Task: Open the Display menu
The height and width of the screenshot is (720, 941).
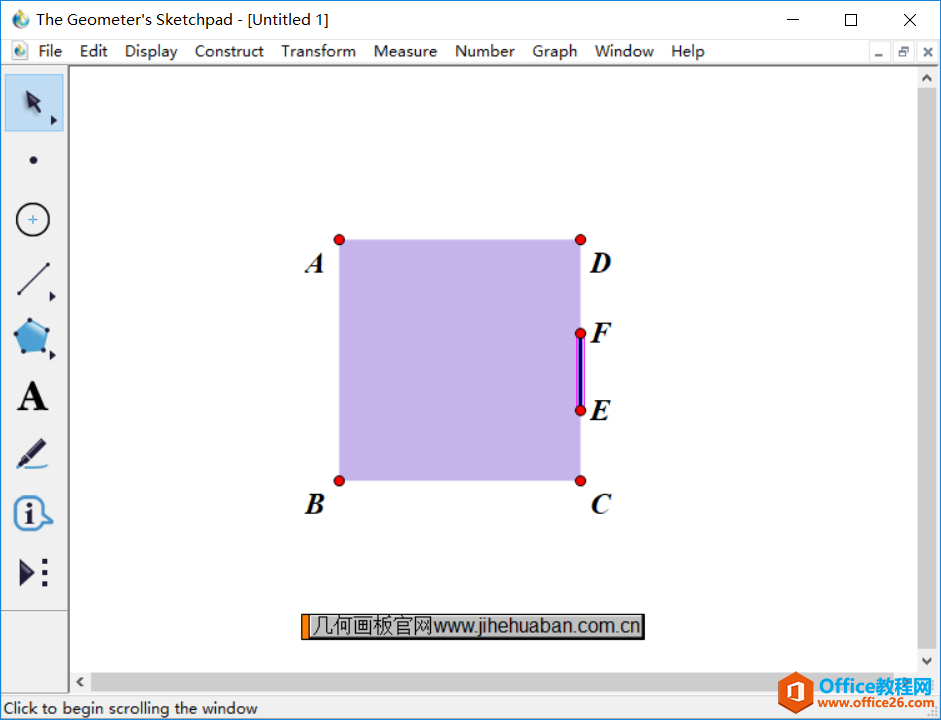Action: pos(151,51)
